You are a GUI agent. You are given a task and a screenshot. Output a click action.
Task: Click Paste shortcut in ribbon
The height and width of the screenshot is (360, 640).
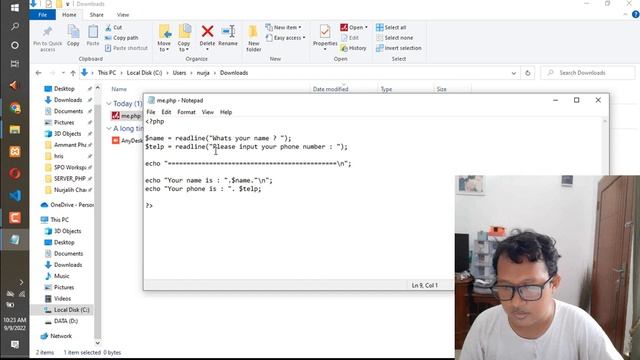pos(126,48)
